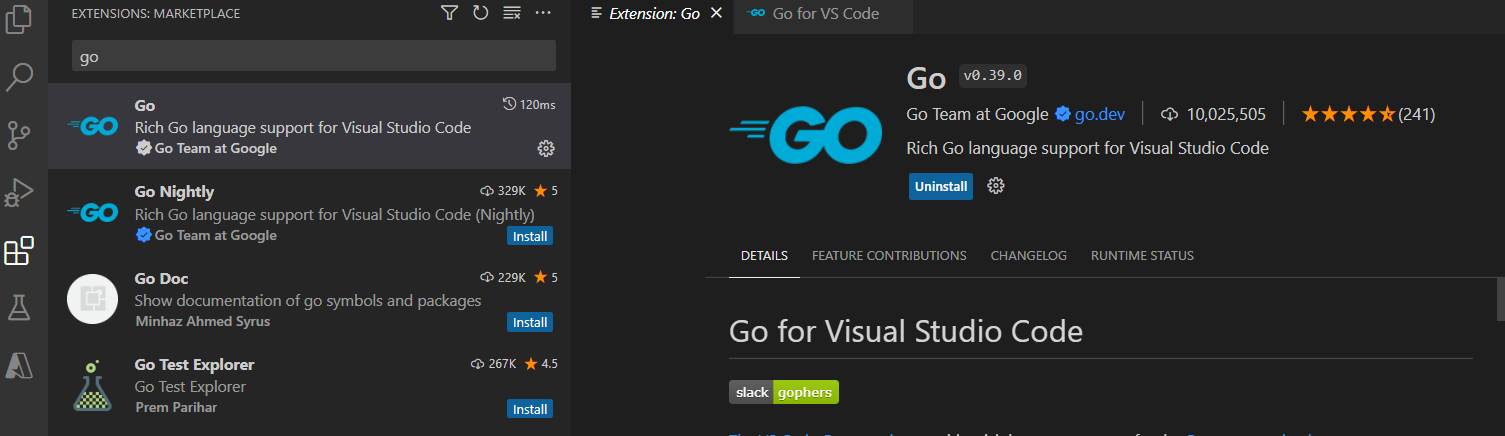Click the slack gophers badge

coord(784,393)
